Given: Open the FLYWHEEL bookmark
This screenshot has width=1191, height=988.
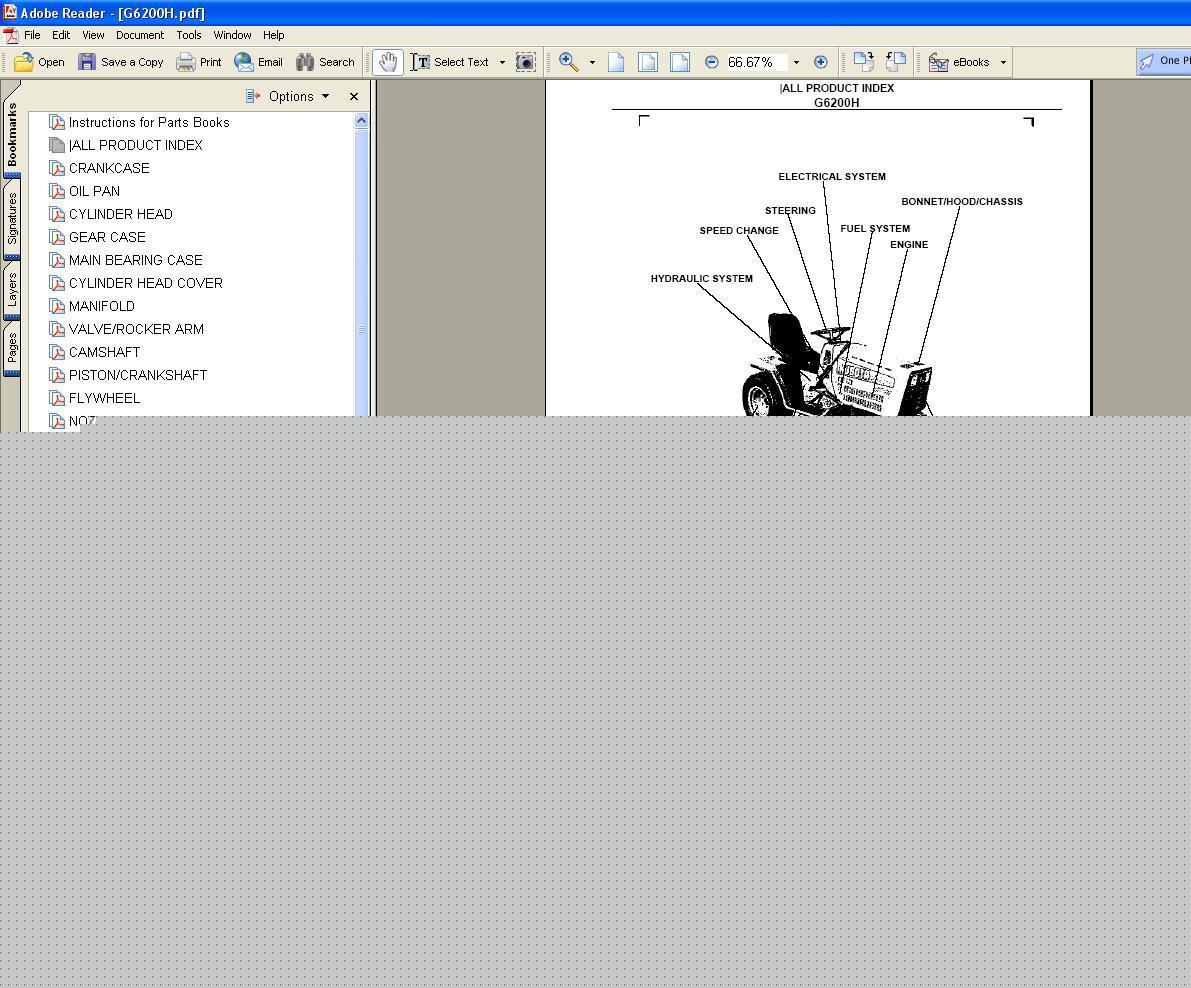Looking at the screenshot, I should (104, 398).
